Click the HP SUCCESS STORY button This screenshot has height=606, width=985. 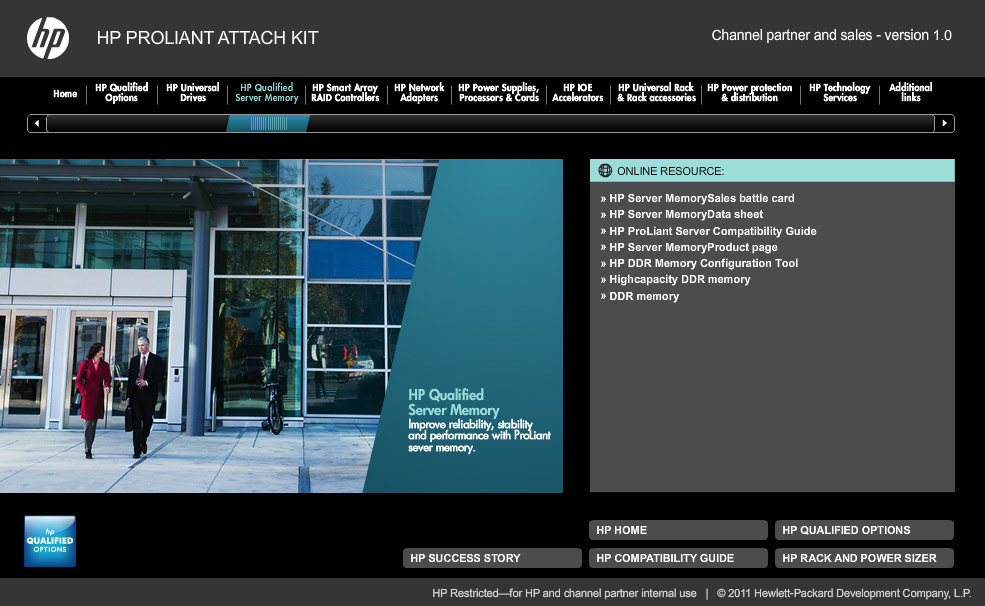point(492,558)
